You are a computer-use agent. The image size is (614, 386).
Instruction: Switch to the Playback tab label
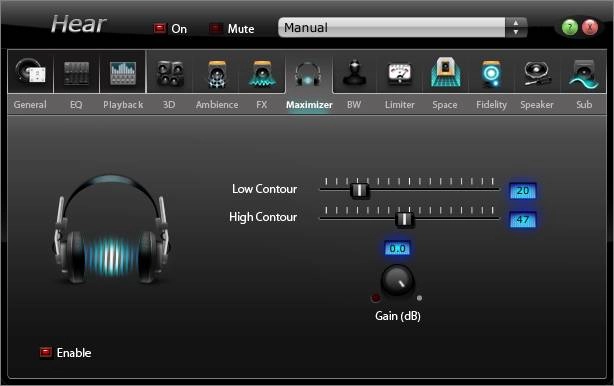tap(123, 105)
